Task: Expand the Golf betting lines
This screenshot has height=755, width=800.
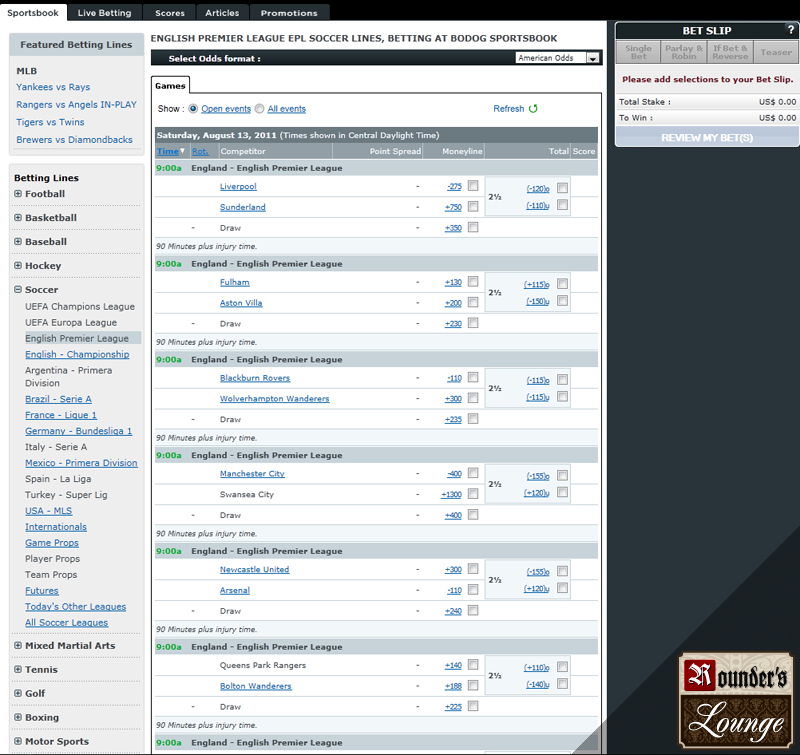Action: (x=18, y=693)
